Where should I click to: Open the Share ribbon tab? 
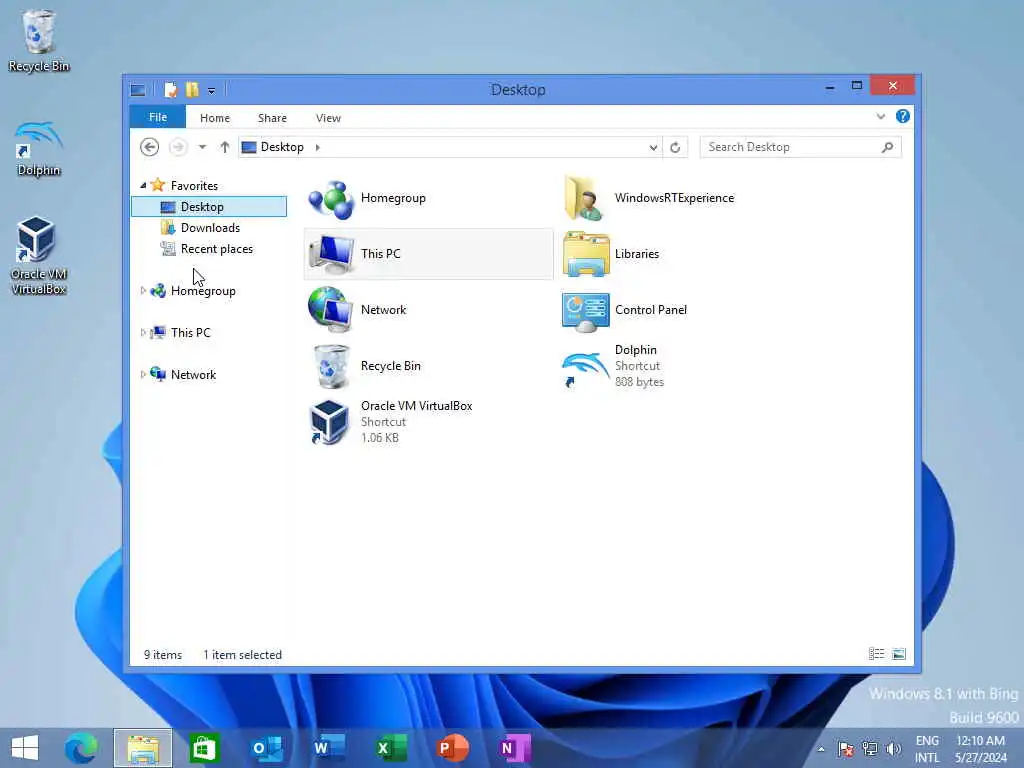point(272,118)
